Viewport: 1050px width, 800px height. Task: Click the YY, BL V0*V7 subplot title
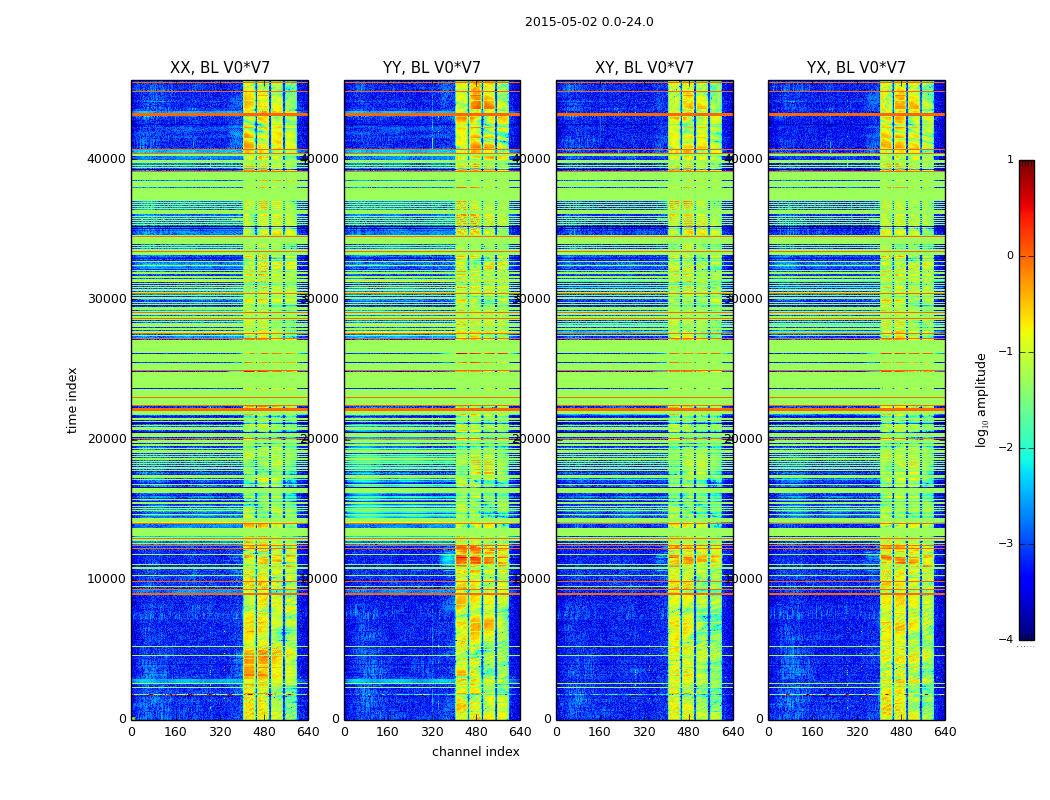coord(432,68)
